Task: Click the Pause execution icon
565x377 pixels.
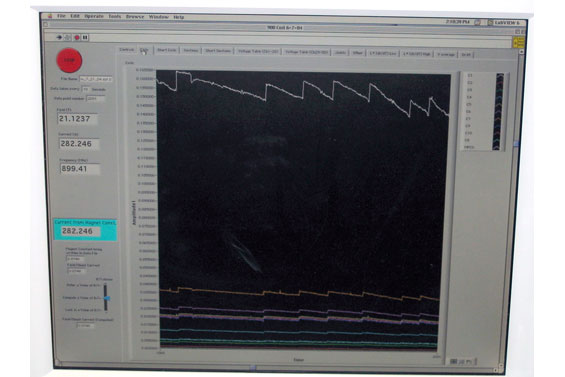Action: coord(85,37)
